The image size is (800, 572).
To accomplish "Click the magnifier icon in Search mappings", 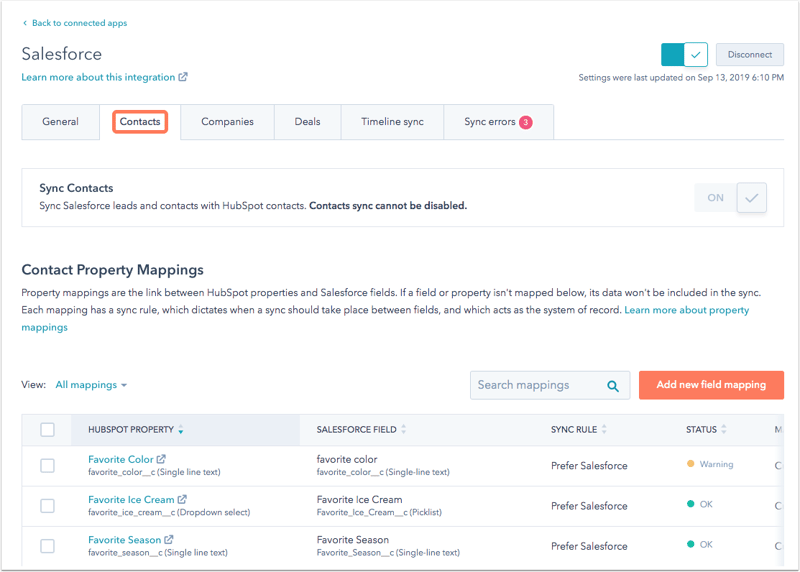I will click(613, 386).
